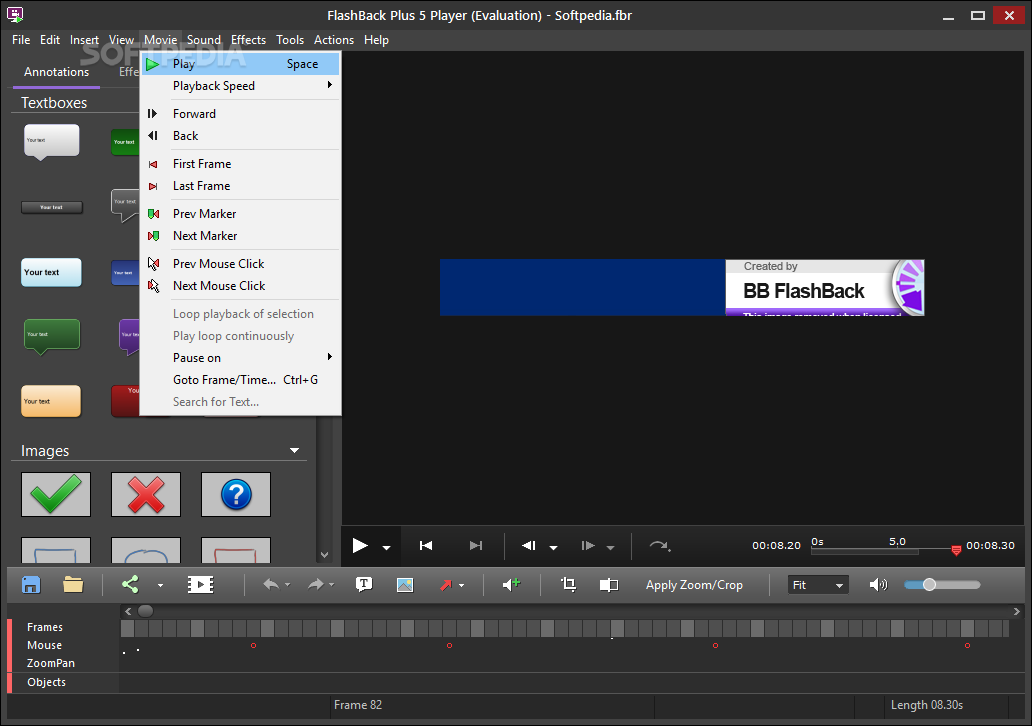Viewport: 1032px width, 726px height.
Task: Click the Export movie filmstrip icon
Action: pyautogui.click(x=200, y=584)
